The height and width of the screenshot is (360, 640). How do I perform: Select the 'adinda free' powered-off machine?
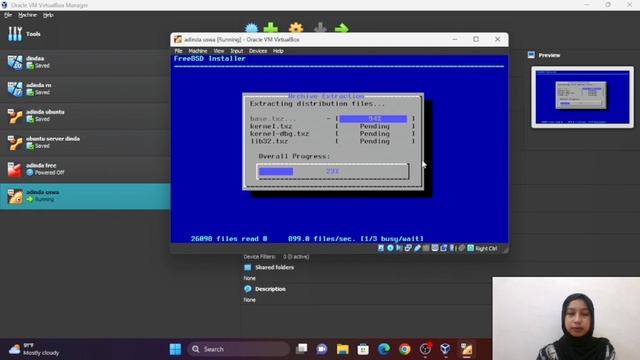pyautogui.click(x=84, y=169)
